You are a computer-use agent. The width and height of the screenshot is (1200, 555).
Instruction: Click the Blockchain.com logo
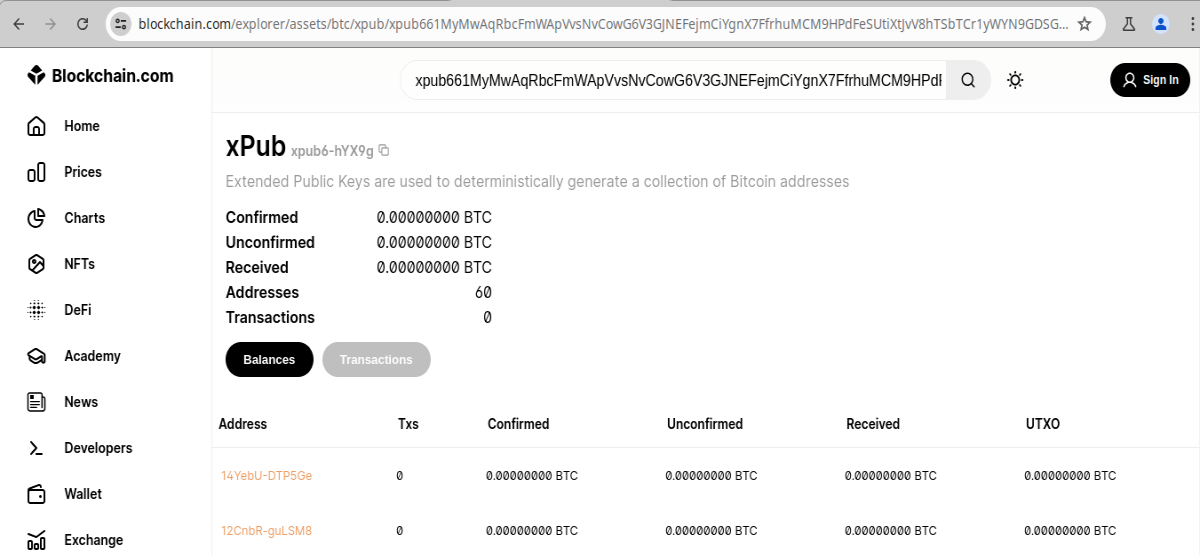pos(100,76)
